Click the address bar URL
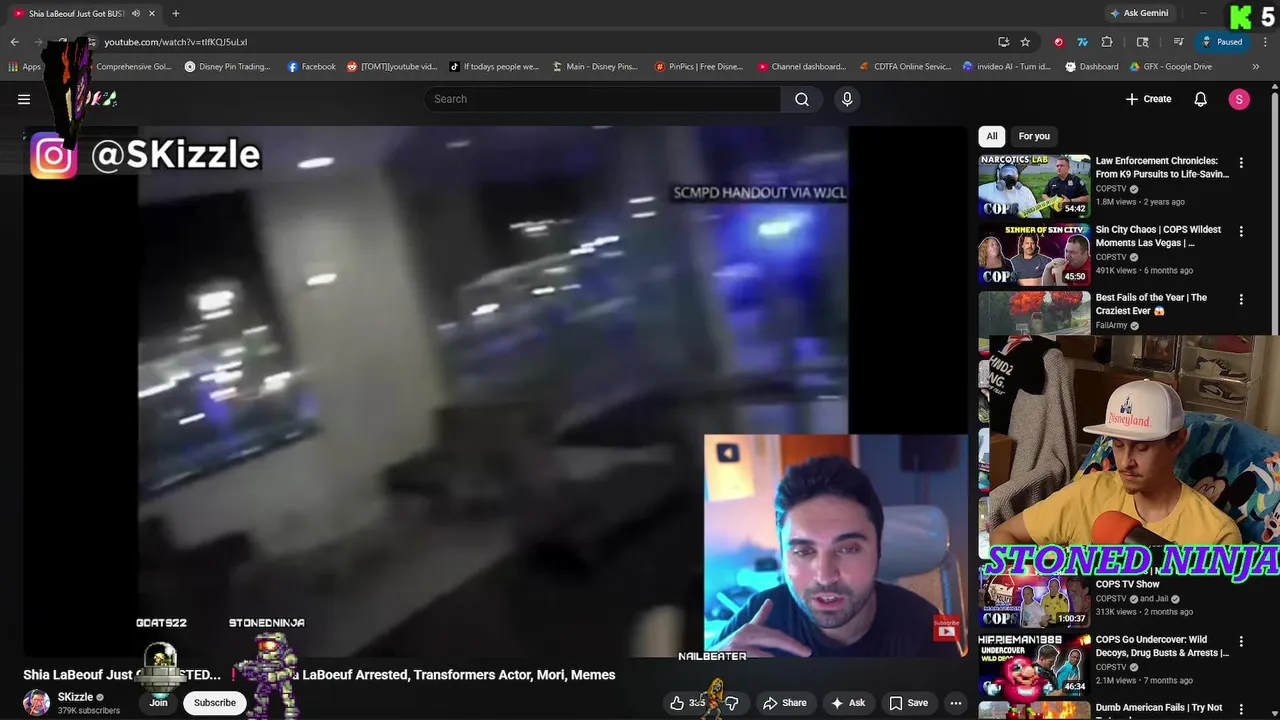Viewport: 1280px width, 720px height. click(x=176, y=42)
